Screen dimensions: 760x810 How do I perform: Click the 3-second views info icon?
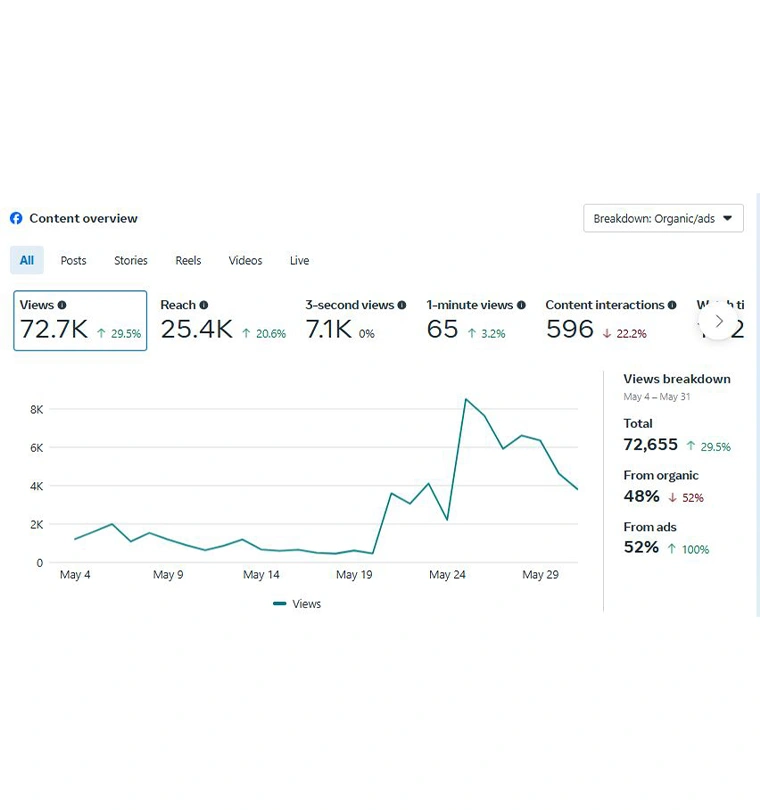tap(402, 305)
